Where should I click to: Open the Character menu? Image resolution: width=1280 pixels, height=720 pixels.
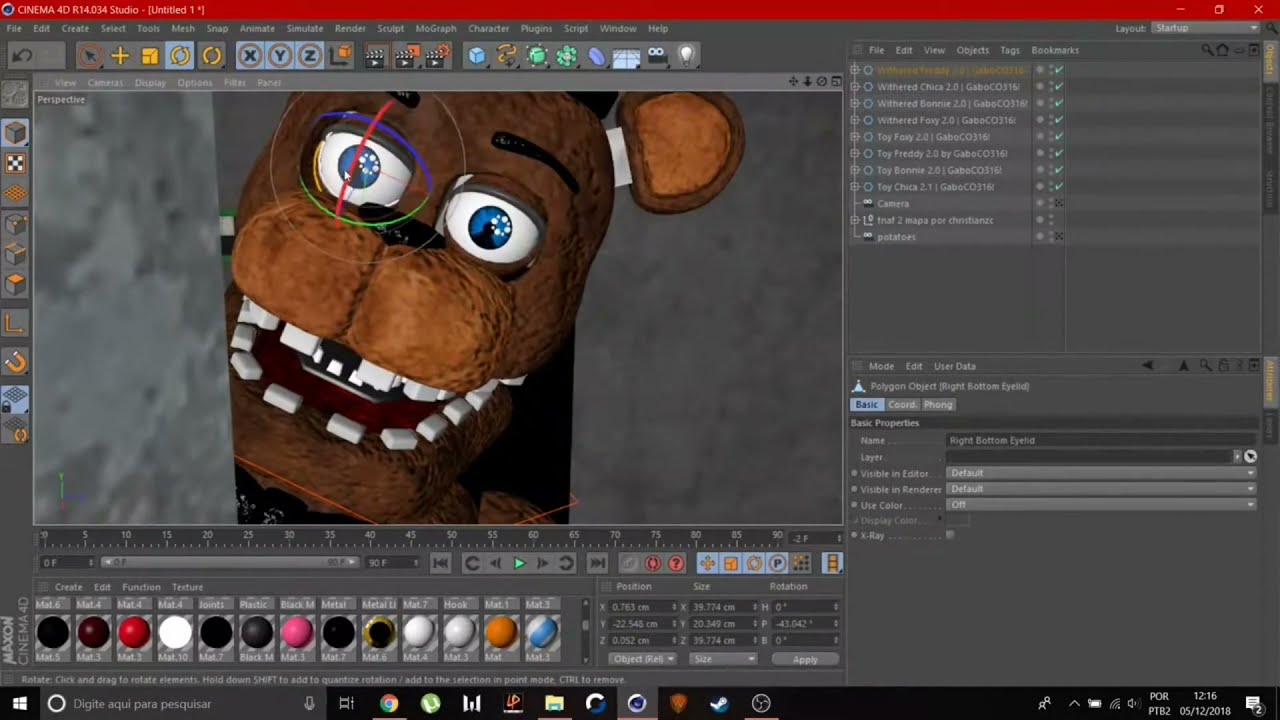[x=489, y=28]
